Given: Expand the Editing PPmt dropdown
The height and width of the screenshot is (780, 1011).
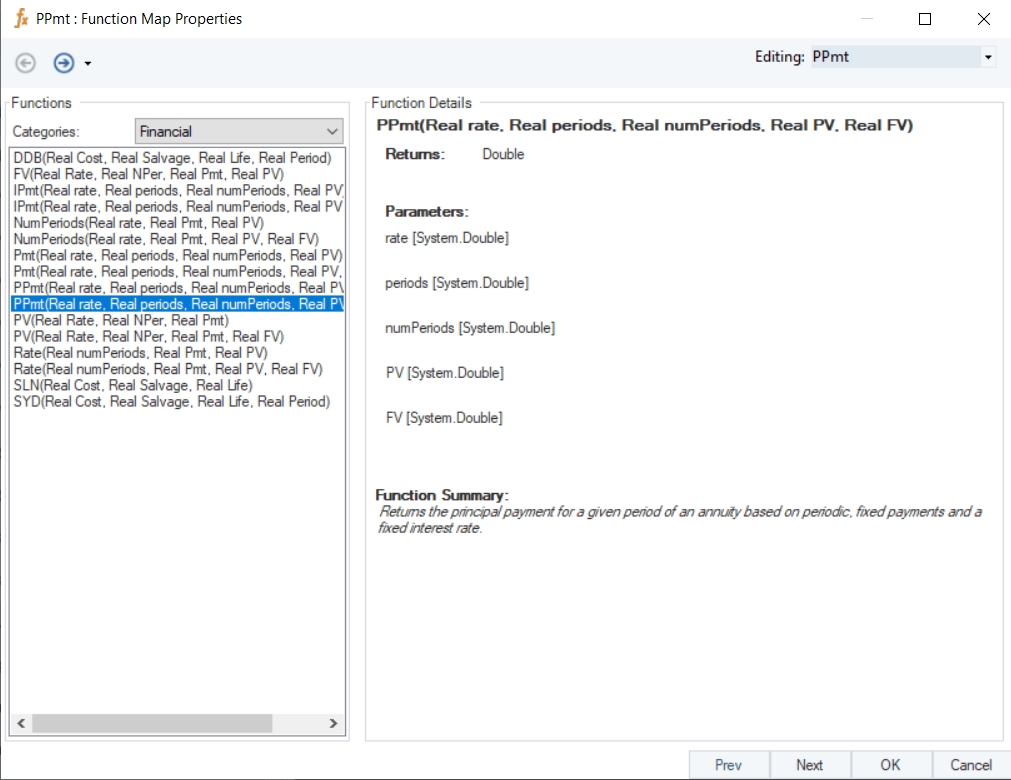Looking at the screenshot, I should pyautogui.click(x=988, y=58).
